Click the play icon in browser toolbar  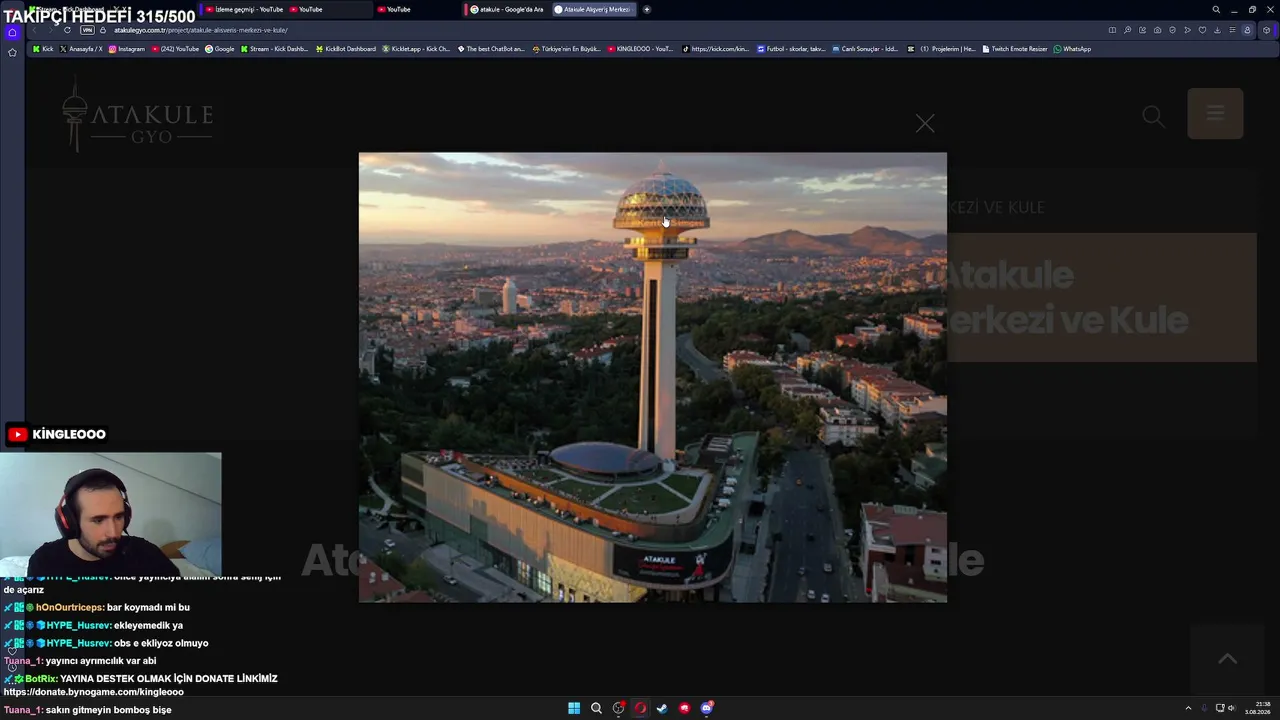[x=1187, y=30]
